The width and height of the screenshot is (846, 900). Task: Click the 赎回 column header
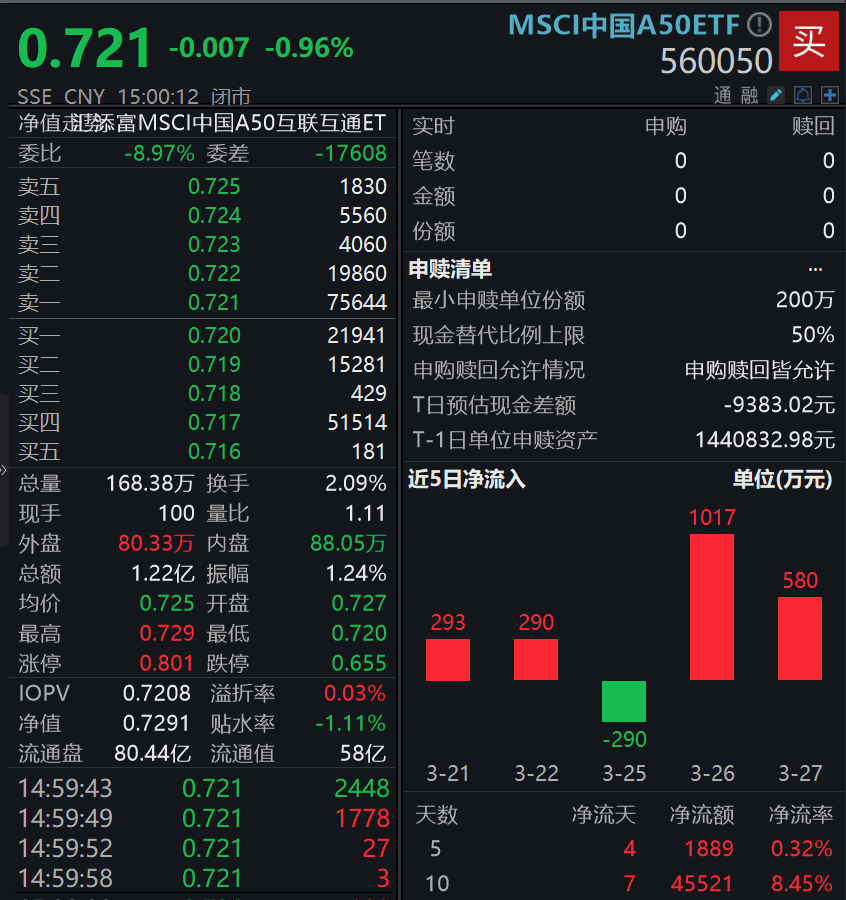(x=813, y=126)
